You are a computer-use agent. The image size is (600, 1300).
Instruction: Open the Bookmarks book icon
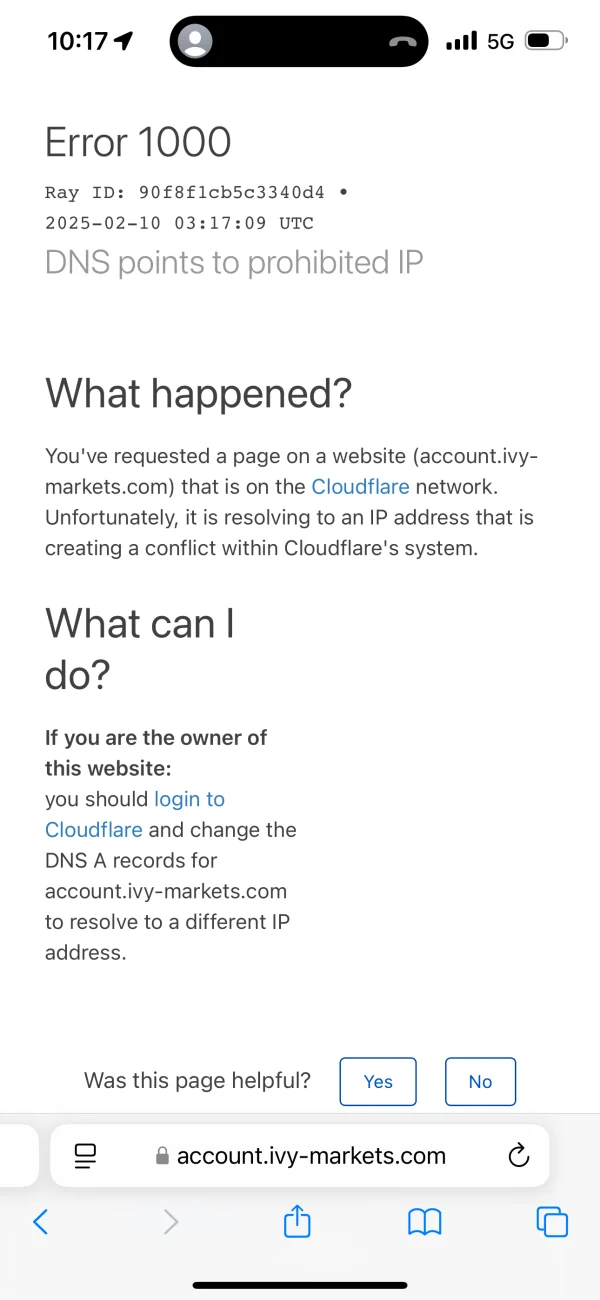(425, 1221)
